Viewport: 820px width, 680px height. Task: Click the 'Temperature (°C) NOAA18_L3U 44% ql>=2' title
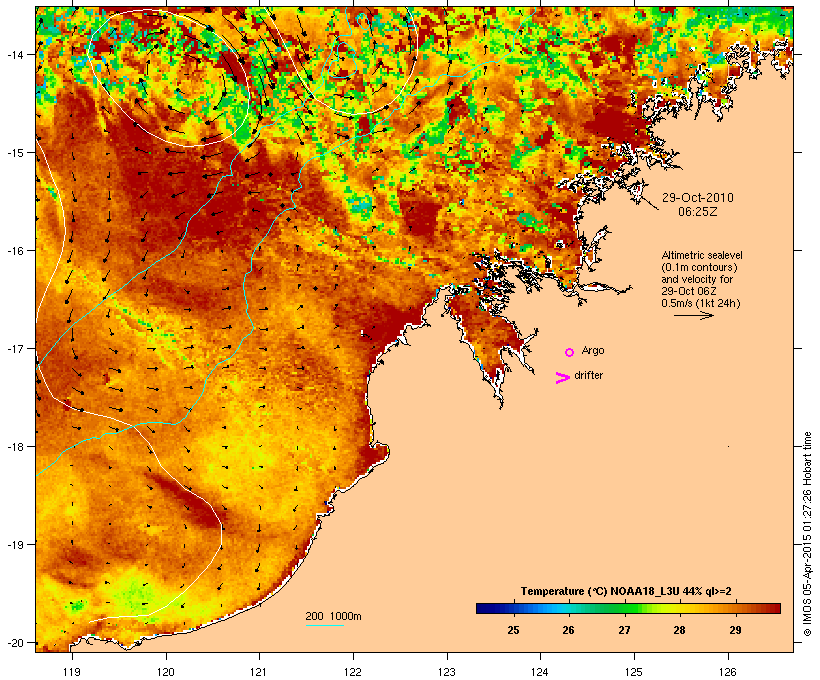pyautogui.click(x=626, y=591)
